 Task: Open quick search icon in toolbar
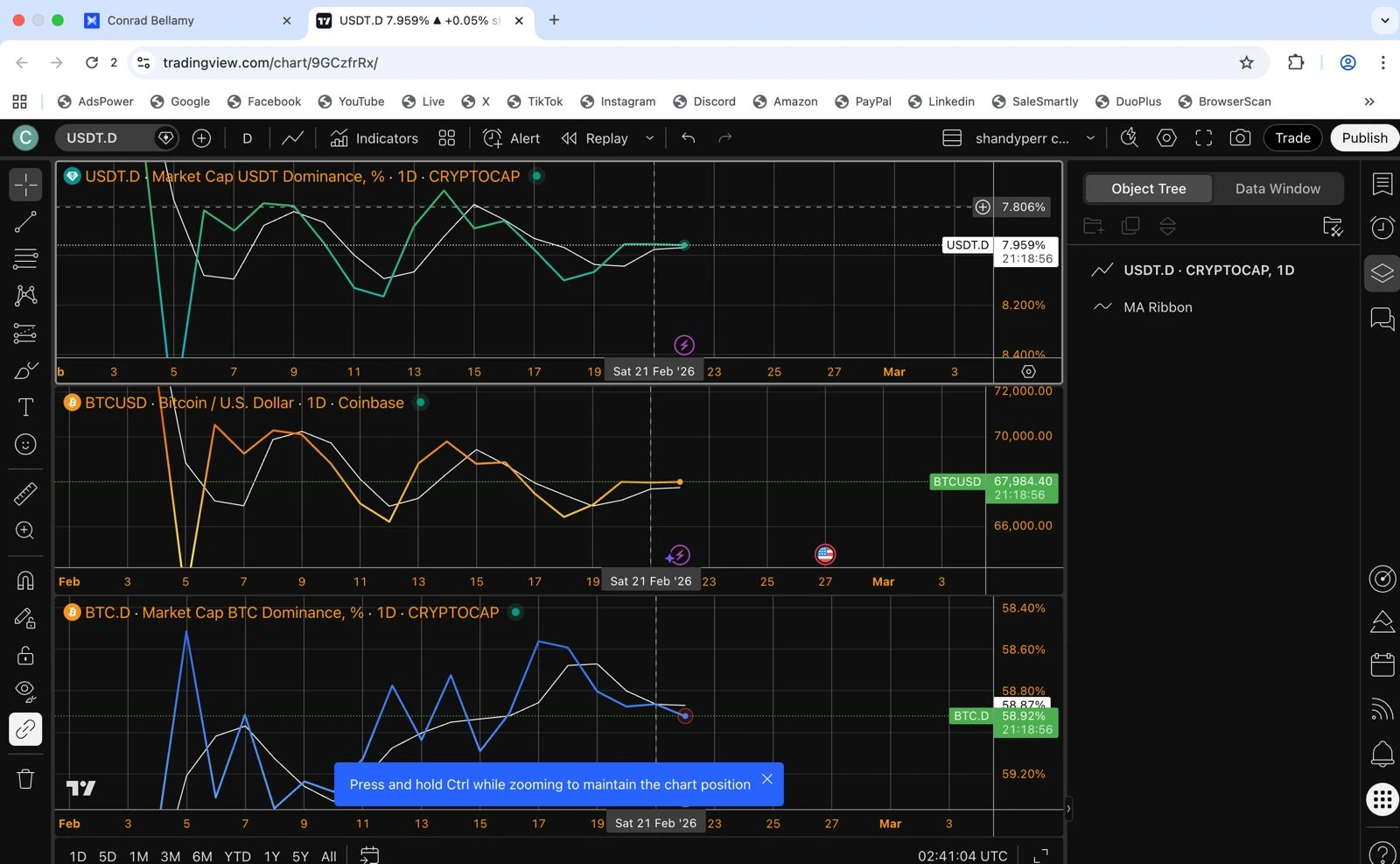[1130, 138]
